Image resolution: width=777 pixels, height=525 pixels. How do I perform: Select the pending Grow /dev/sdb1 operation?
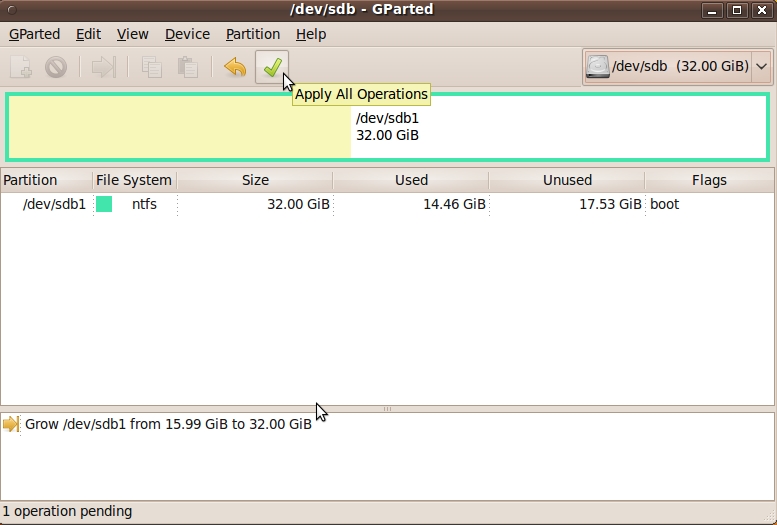(x=168, y=424)
